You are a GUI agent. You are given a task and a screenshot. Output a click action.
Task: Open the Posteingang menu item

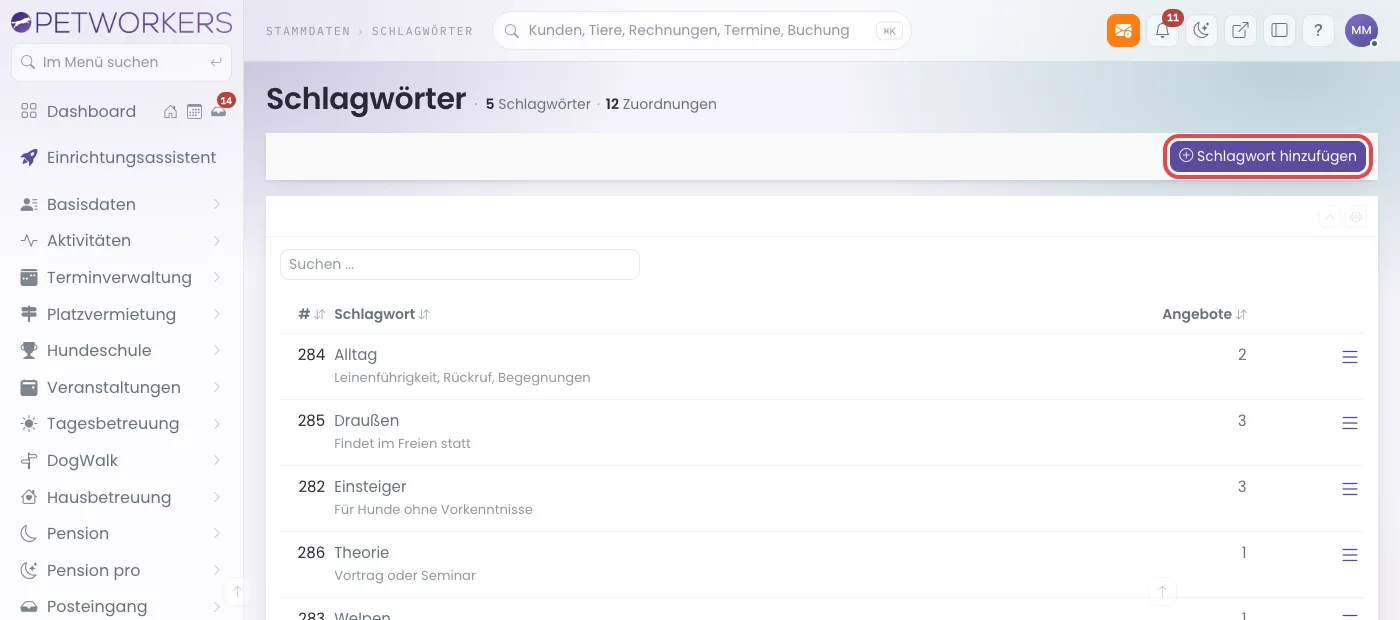coord(121,607)
